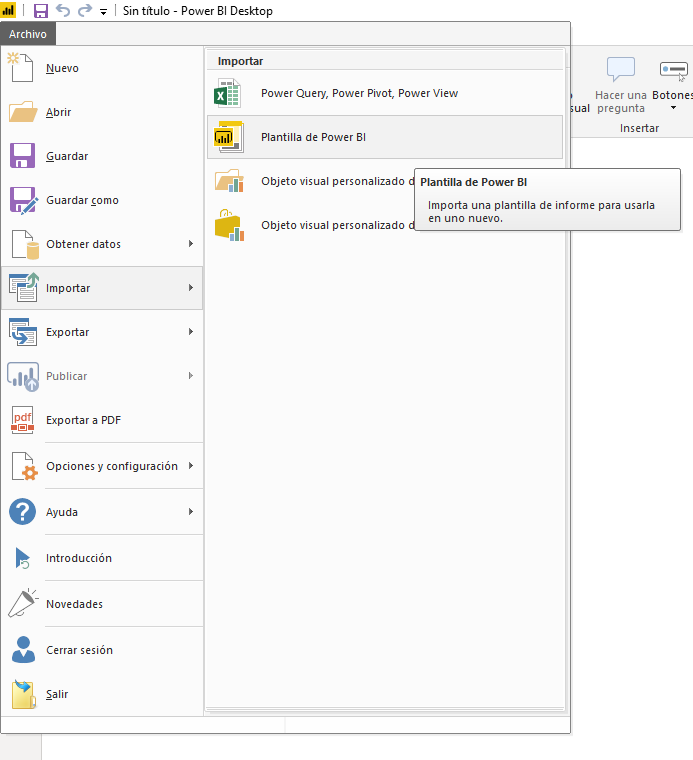This screenshot has height=760, width=693.
Task: Click the marketplace bag icon for custom visual
Action: point(229,225)
